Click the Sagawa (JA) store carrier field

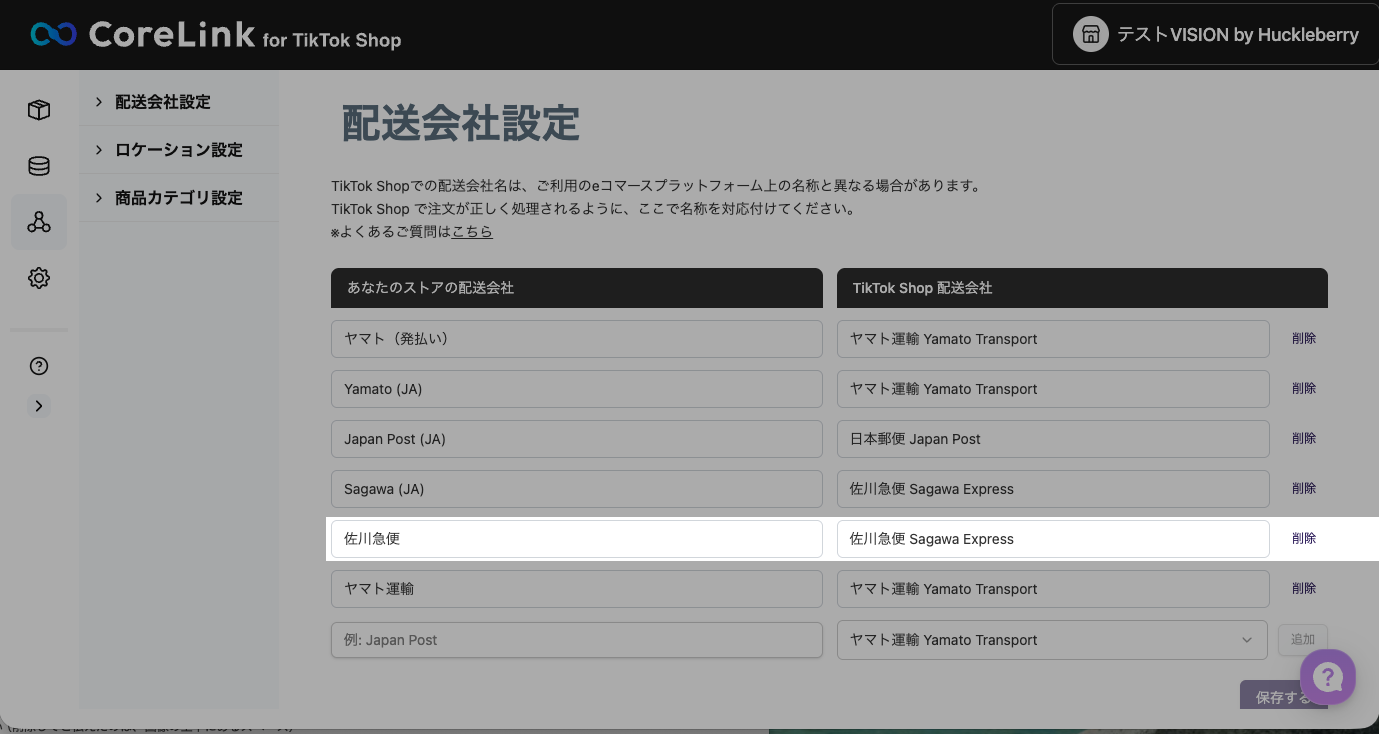point(577,489)
